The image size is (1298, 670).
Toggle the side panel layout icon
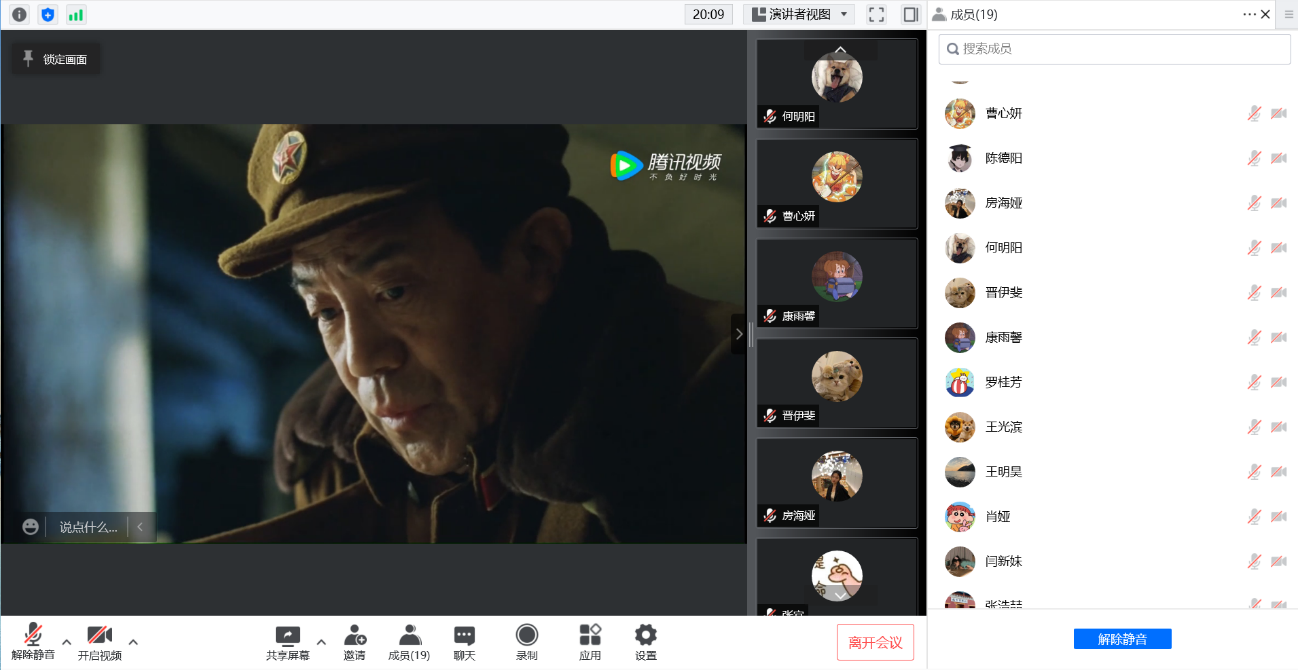[x=910, y=14]
